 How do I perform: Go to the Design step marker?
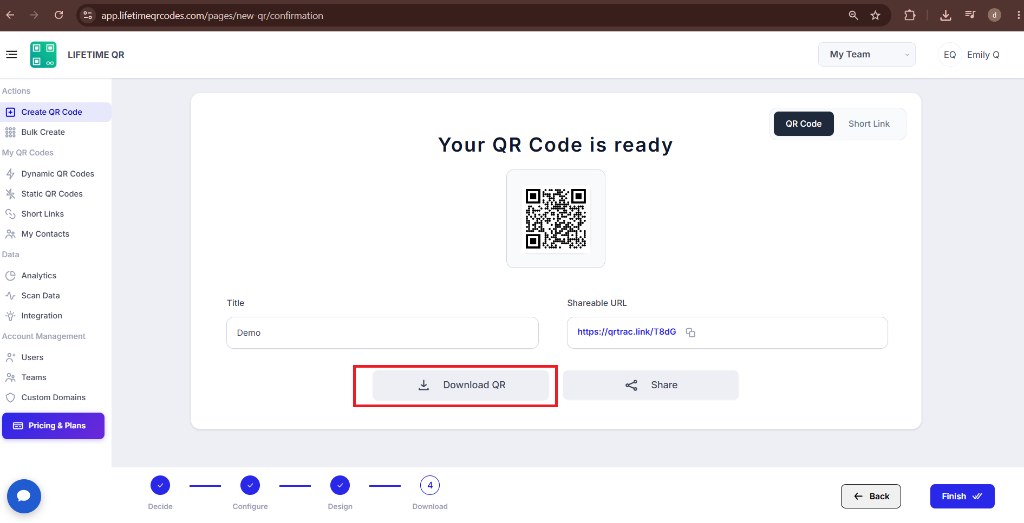[x=340, y=485]
